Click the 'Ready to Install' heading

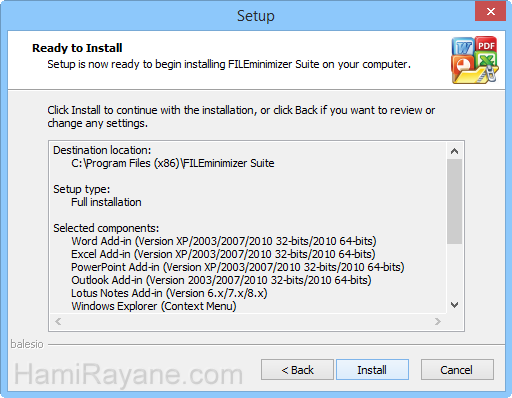point(77,48)
